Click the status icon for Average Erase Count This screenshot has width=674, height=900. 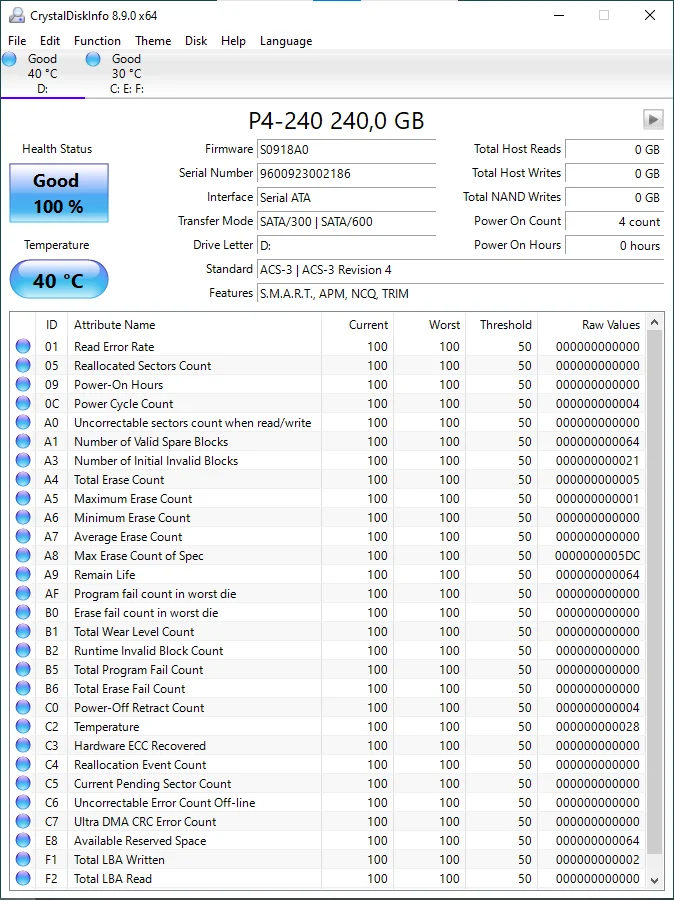tap(23, 536)
